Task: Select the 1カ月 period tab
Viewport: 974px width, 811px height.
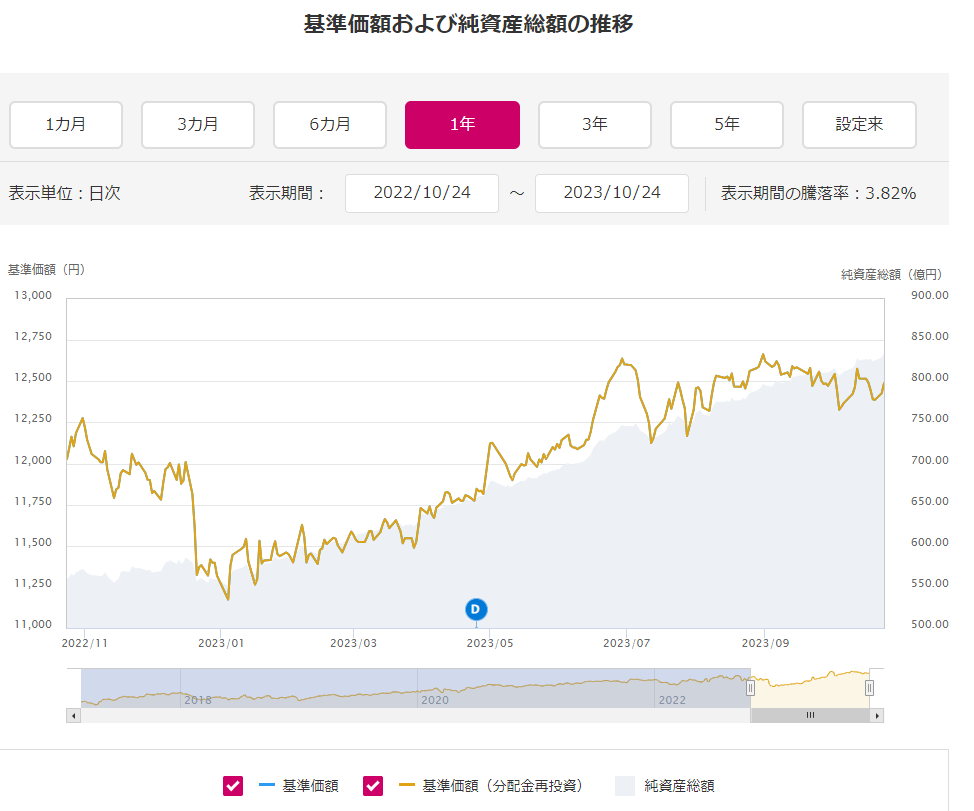Action: (66, 125)
